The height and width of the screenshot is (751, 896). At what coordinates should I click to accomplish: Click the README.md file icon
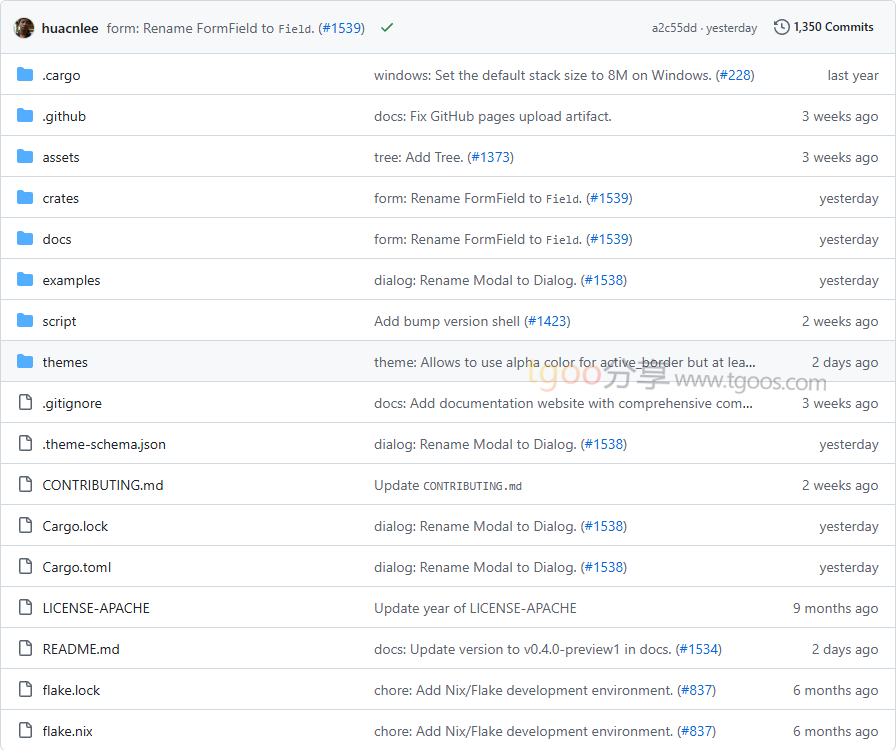pyautogui.click(x=25, y=649)
